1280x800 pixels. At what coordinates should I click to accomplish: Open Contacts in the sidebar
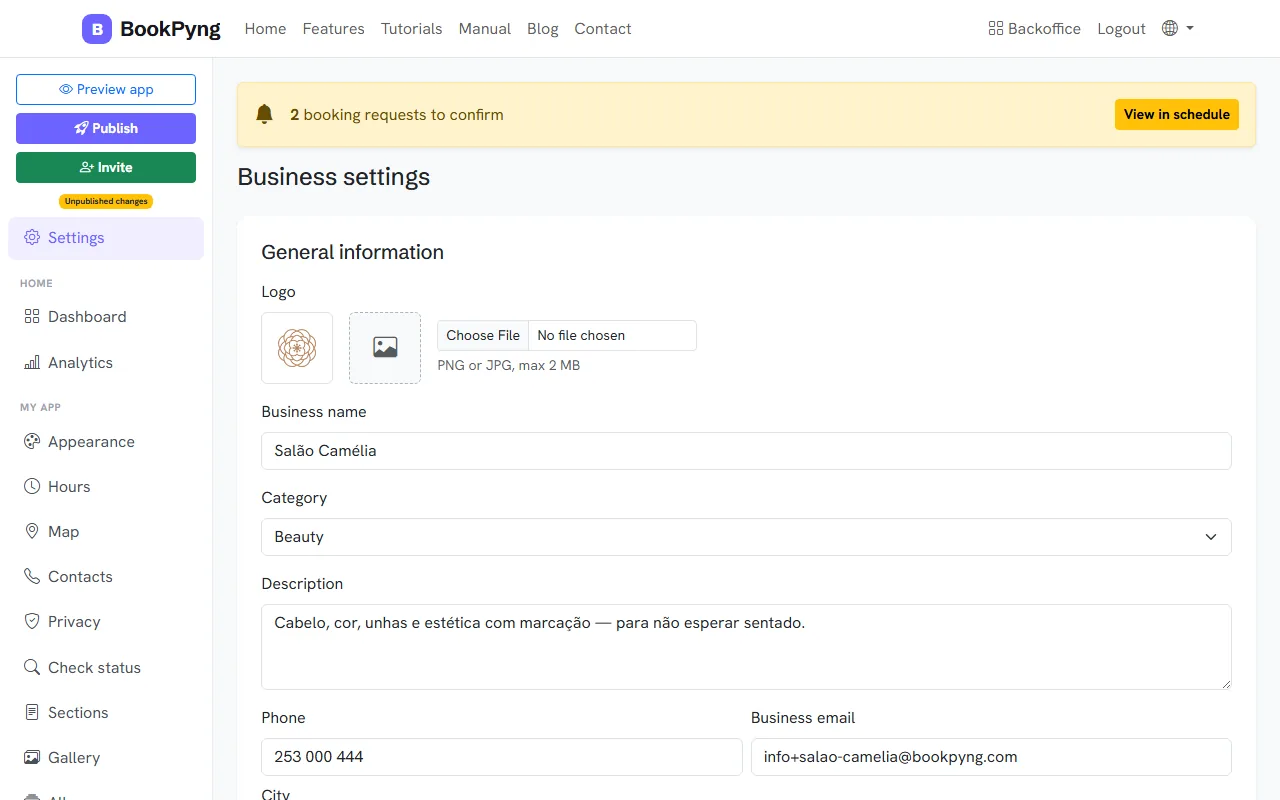(x=106, y=577)
